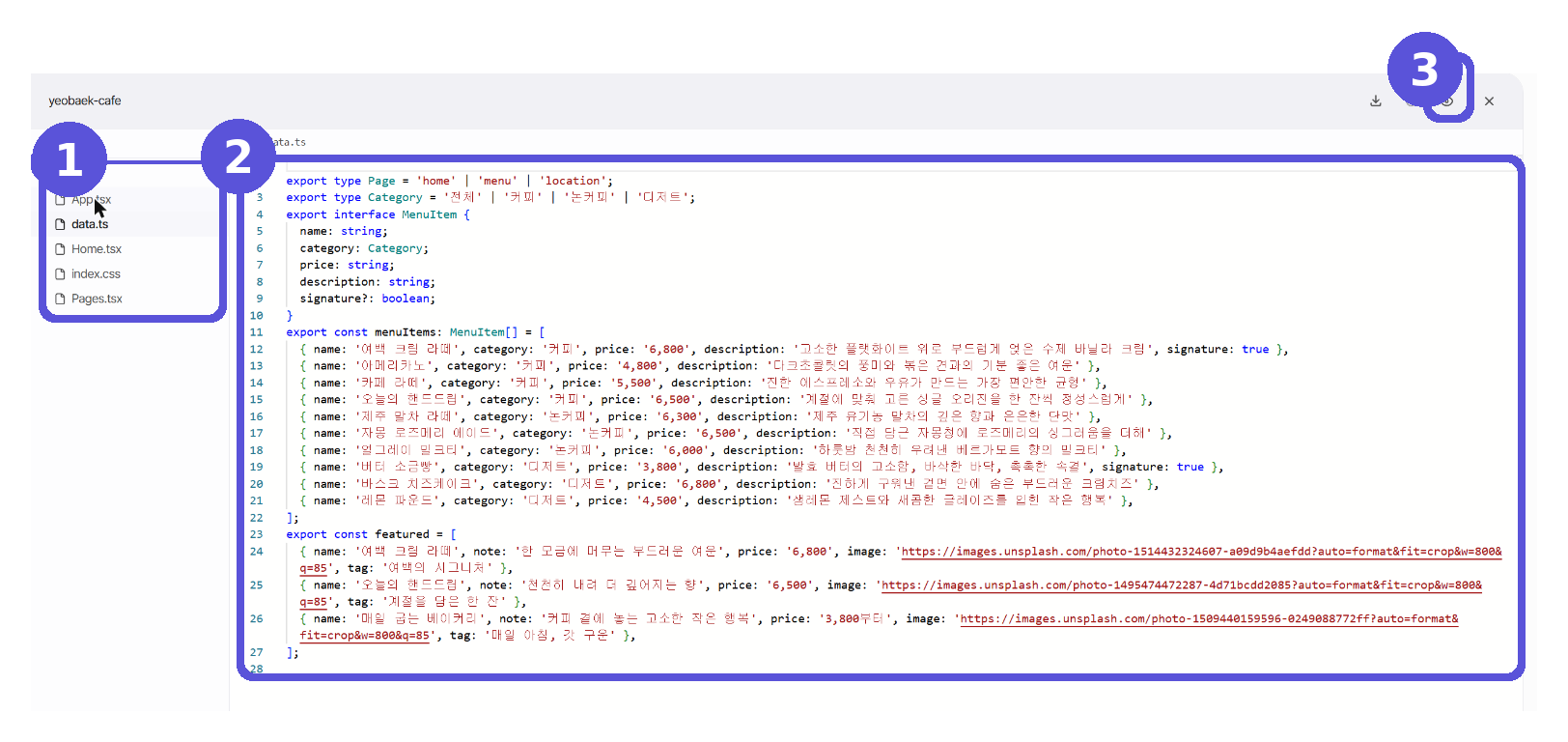
Task: Close the yeobaek-cafe code panel
Action: click(x=1489, y=100)
